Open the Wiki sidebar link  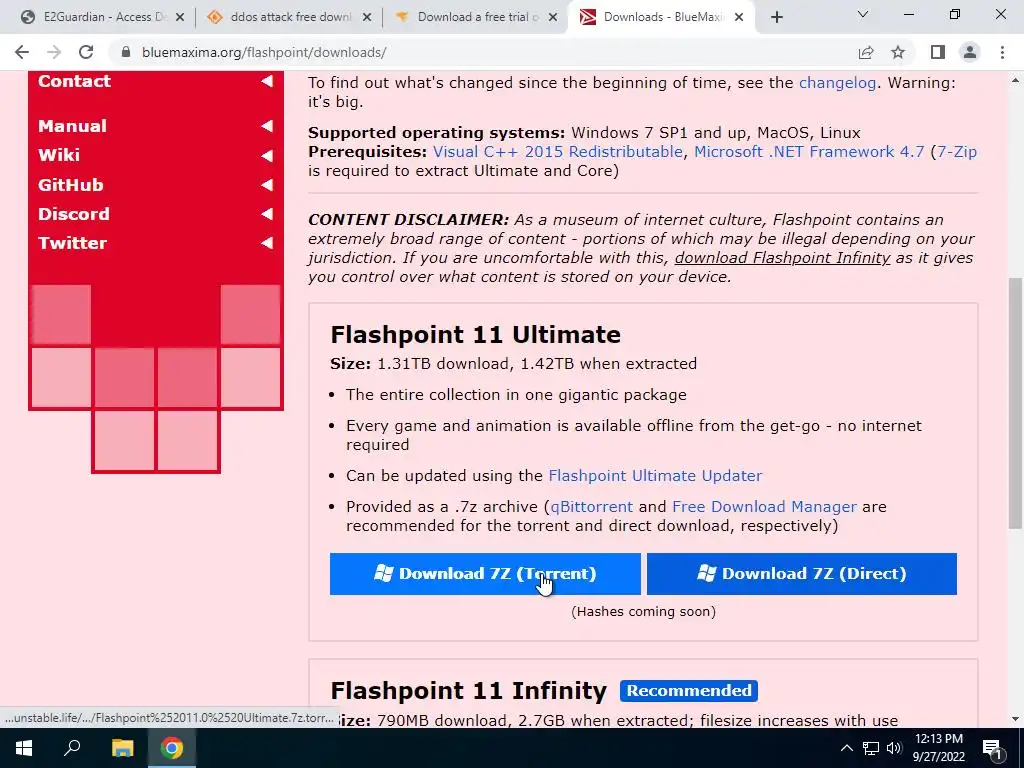pos(59,155)
